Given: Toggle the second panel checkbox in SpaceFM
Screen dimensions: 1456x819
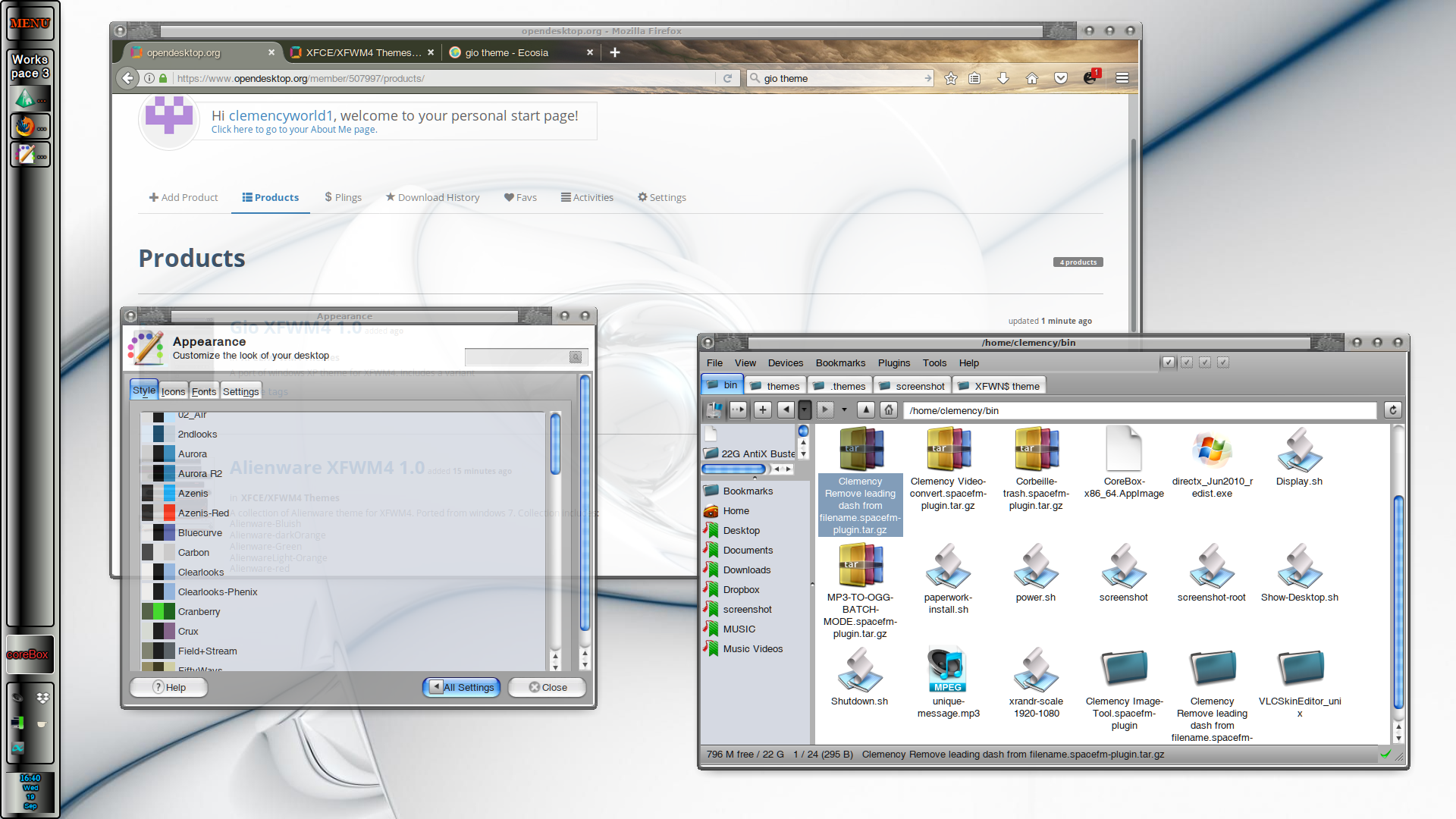Looking at the screenshot, I should [x=1187, y=362].
